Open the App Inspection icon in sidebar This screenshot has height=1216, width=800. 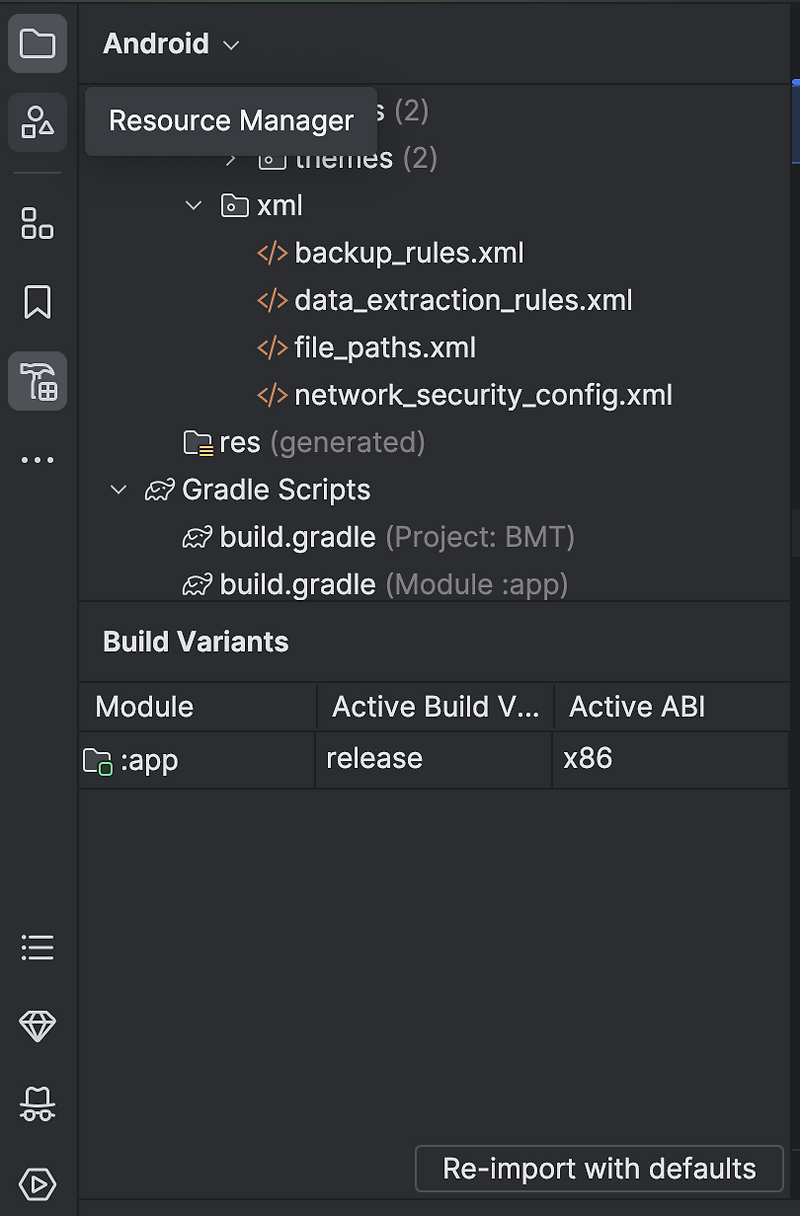38,1105
